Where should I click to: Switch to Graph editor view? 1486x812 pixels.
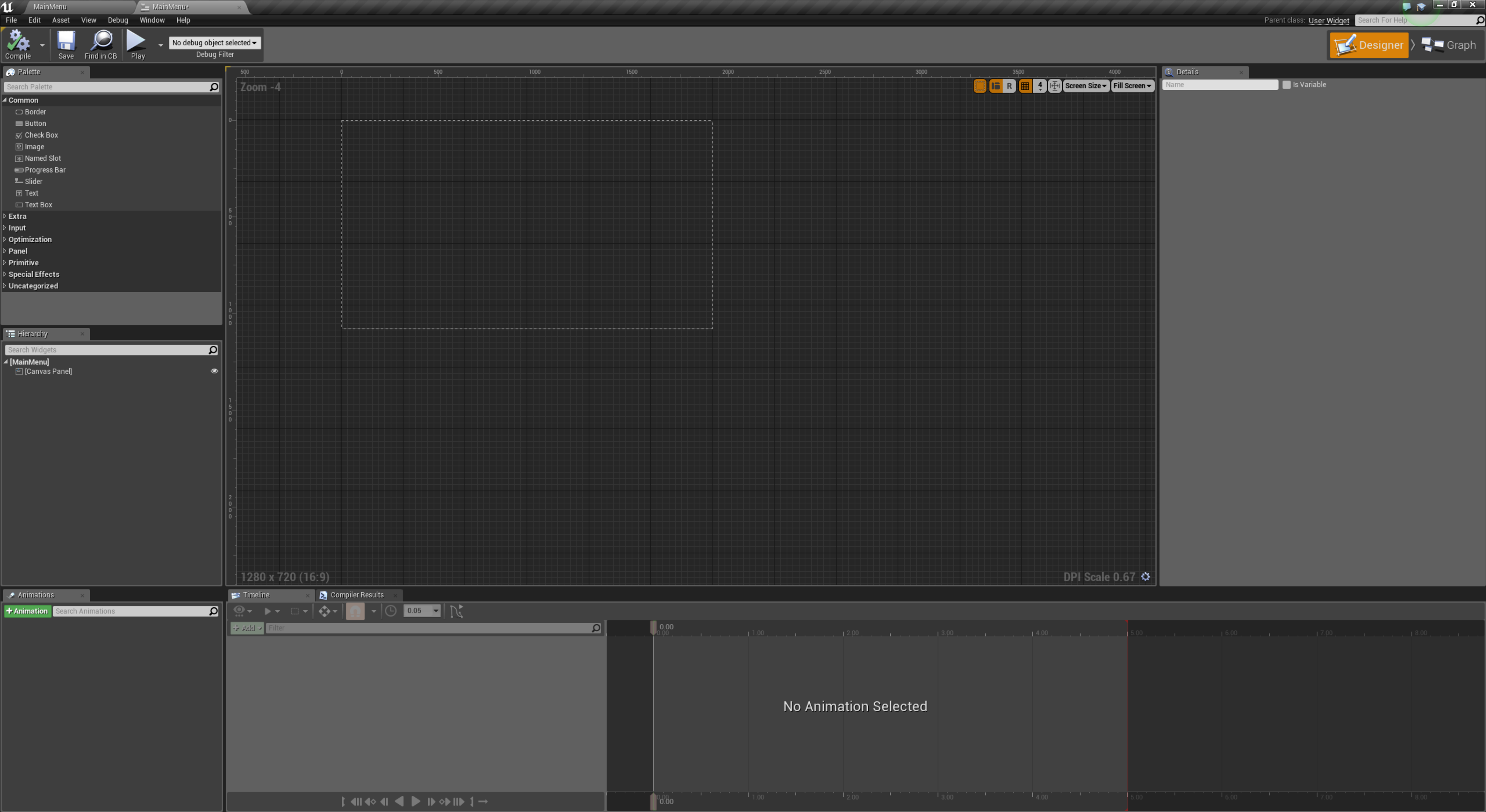coord(1452,44)
